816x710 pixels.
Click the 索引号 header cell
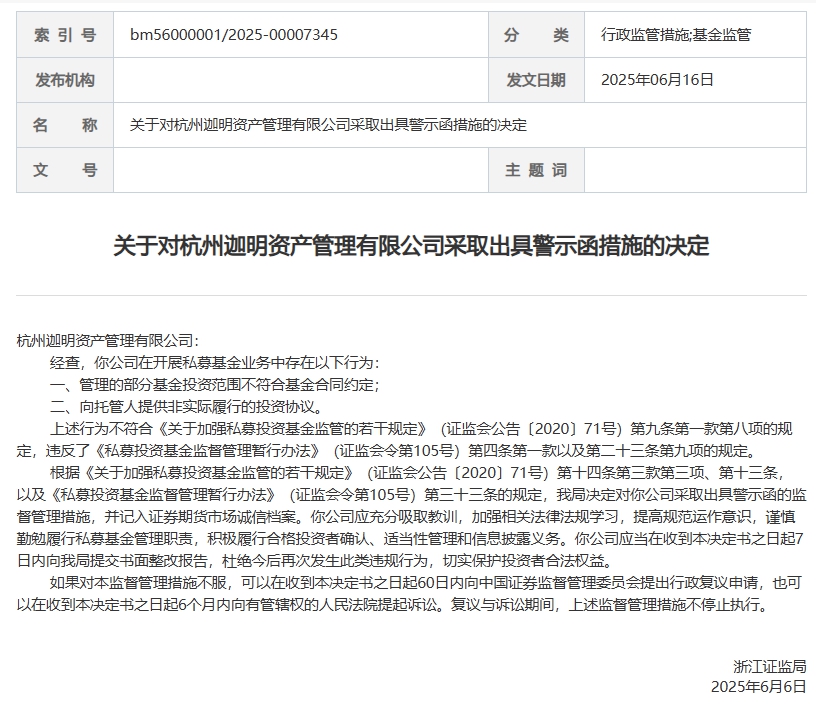(x=65, y=35)
